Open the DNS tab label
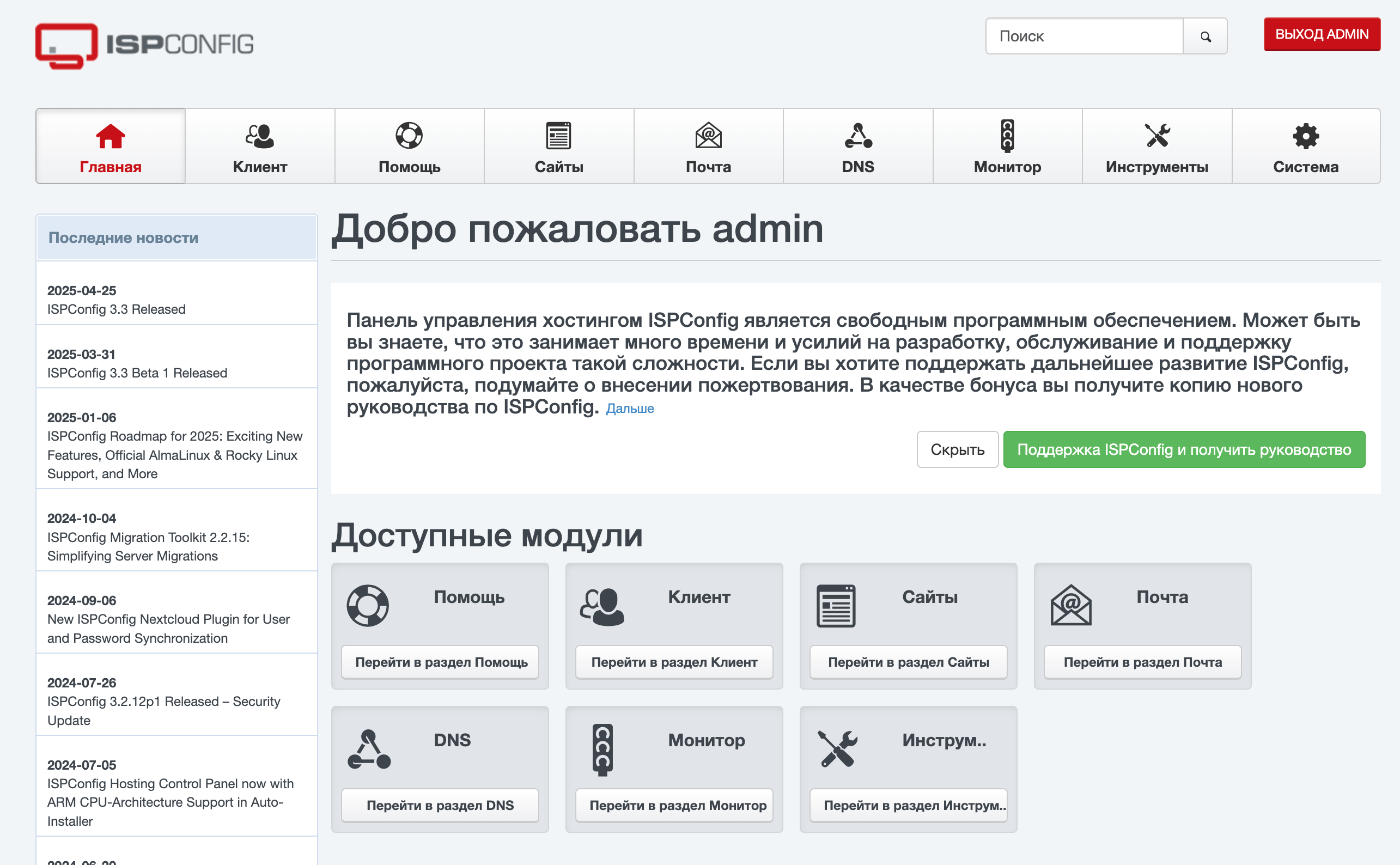1400x865 pixels. [x=858, y=167]
